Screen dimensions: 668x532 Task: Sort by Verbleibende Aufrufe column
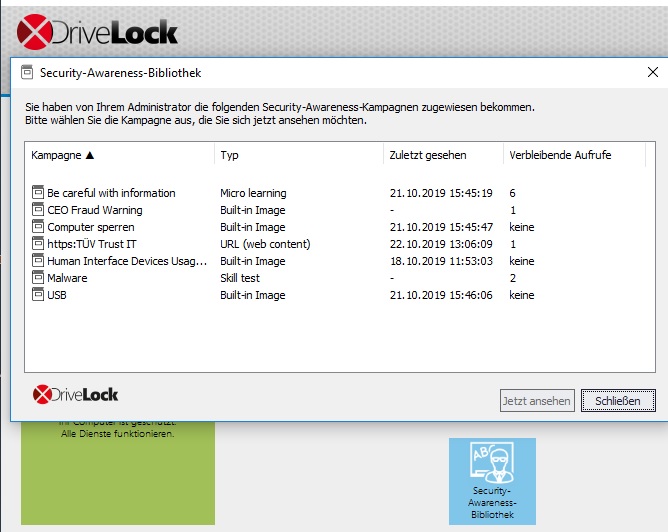click(x=573, y=155)
